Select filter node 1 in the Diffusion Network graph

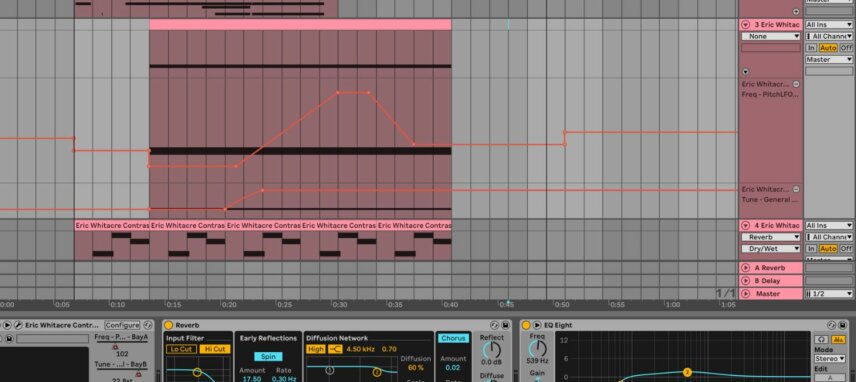point(330,370)
